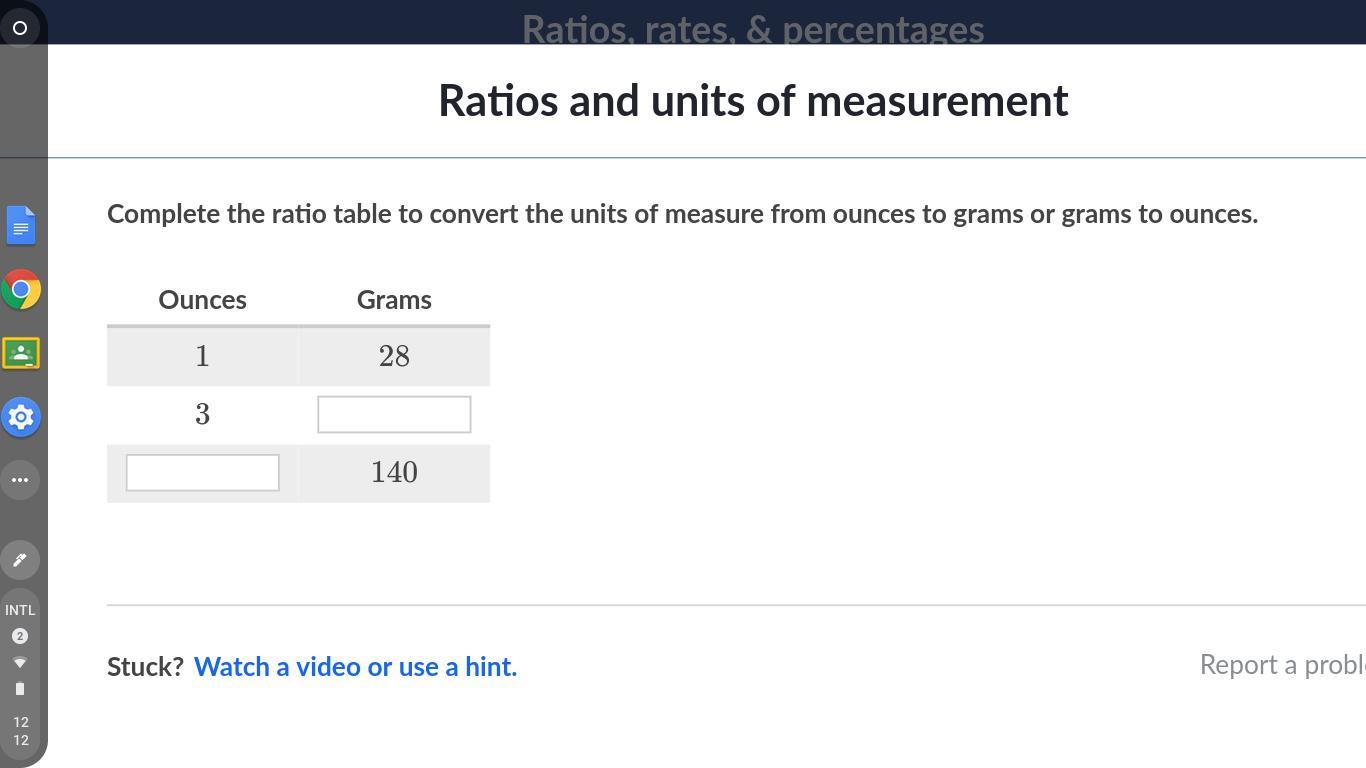The height and width of the screenshot is (768, 1366).
Task: Click the Ounces column header
Action: 203,300
